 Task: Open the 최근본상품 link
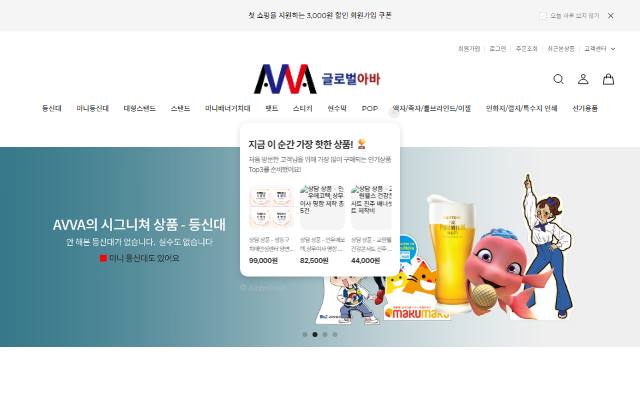coord(561,49)
